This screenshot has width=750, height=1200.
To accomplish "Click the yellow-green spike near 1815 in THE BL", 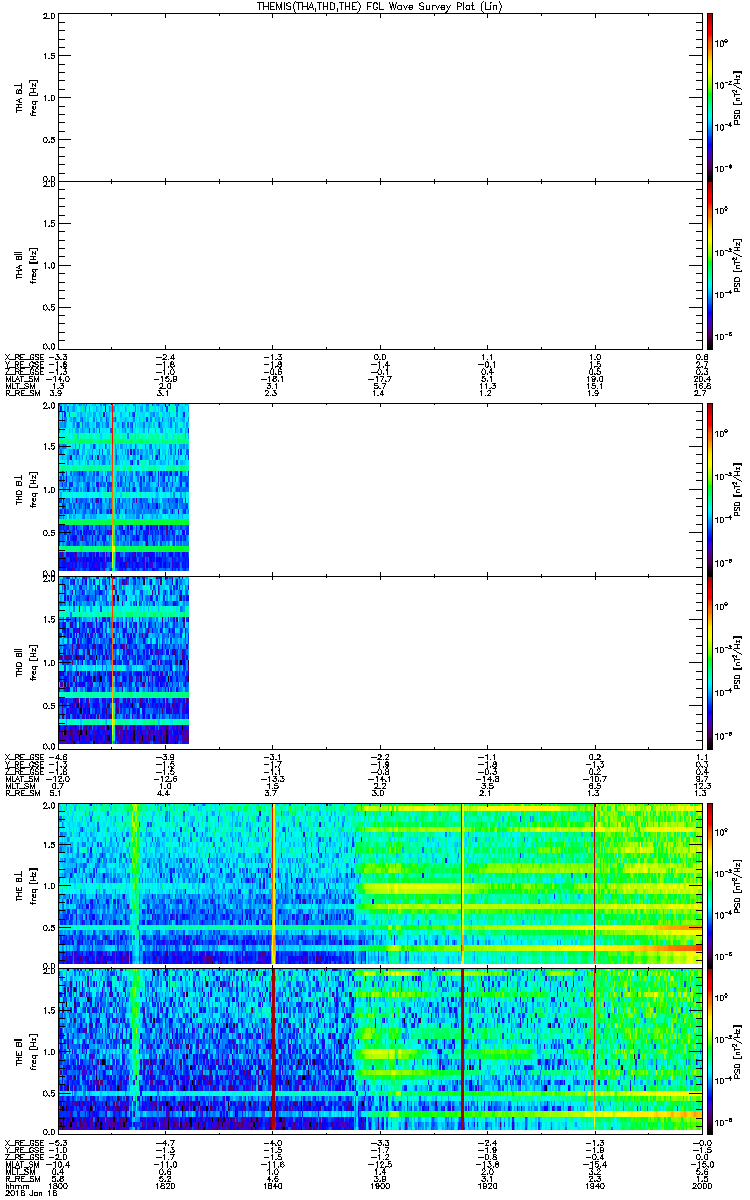I will 135,883.
